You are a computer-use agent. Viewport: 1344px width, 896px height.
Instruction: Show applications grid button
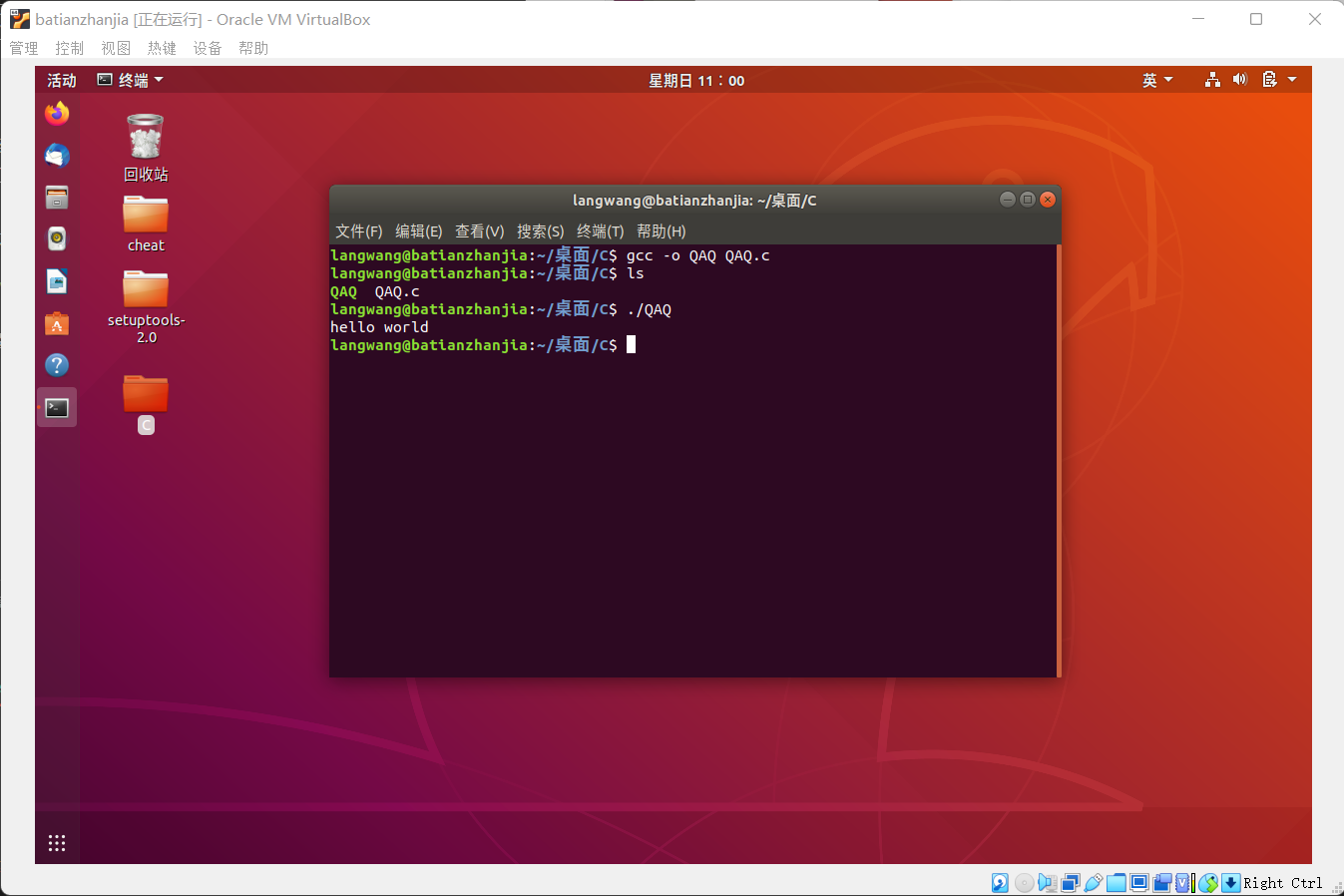point(57,843)
